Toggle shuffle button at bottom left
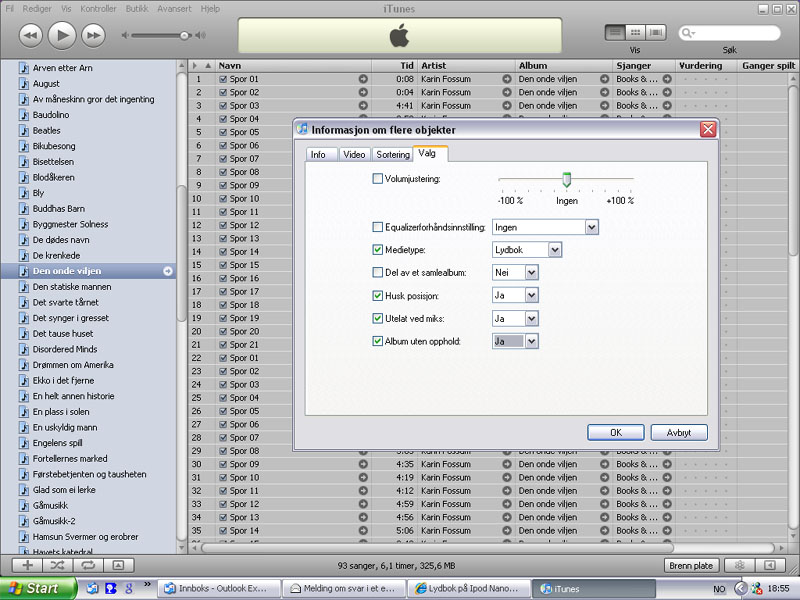800x600 pixels. tap(58, 565)
